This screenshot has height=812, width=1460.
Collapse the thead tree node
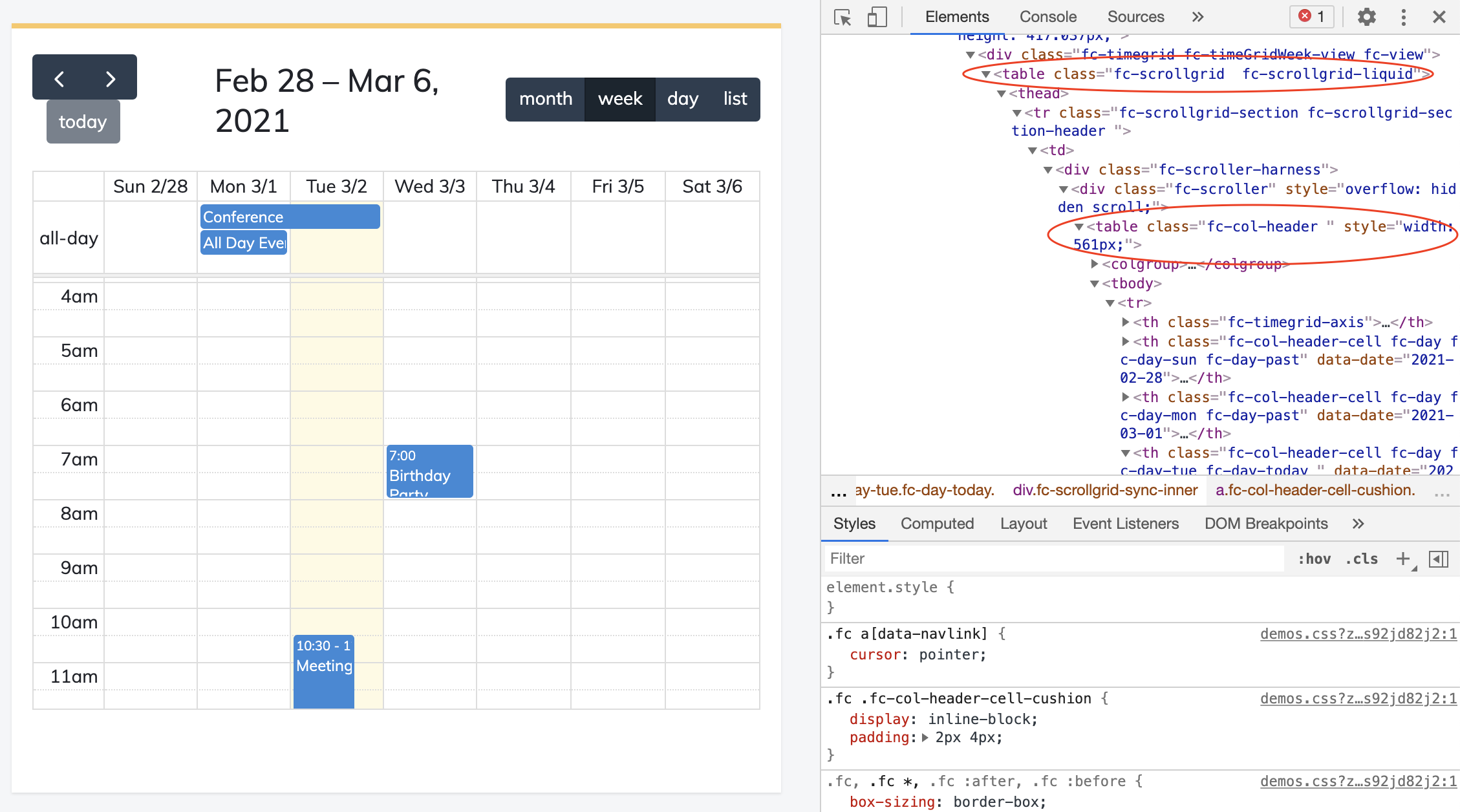(x=1002, y=93)
